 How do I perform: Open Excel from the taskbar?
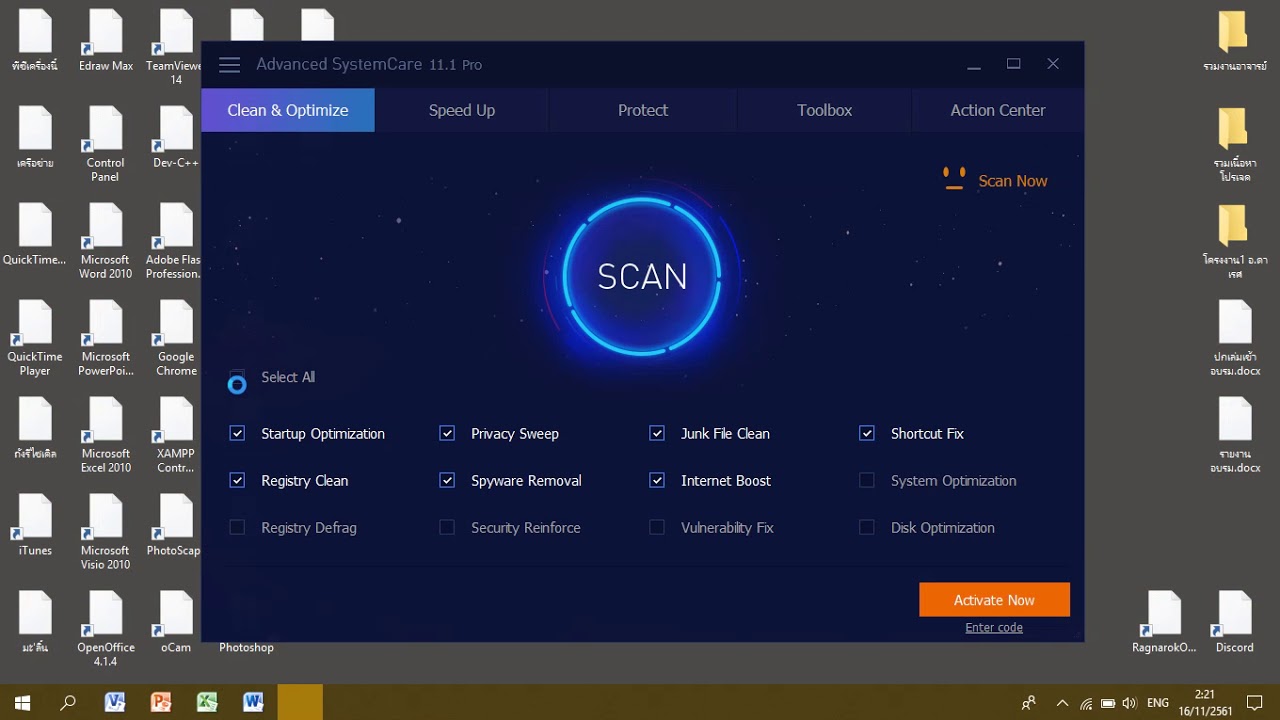click(x=207, y=702)
